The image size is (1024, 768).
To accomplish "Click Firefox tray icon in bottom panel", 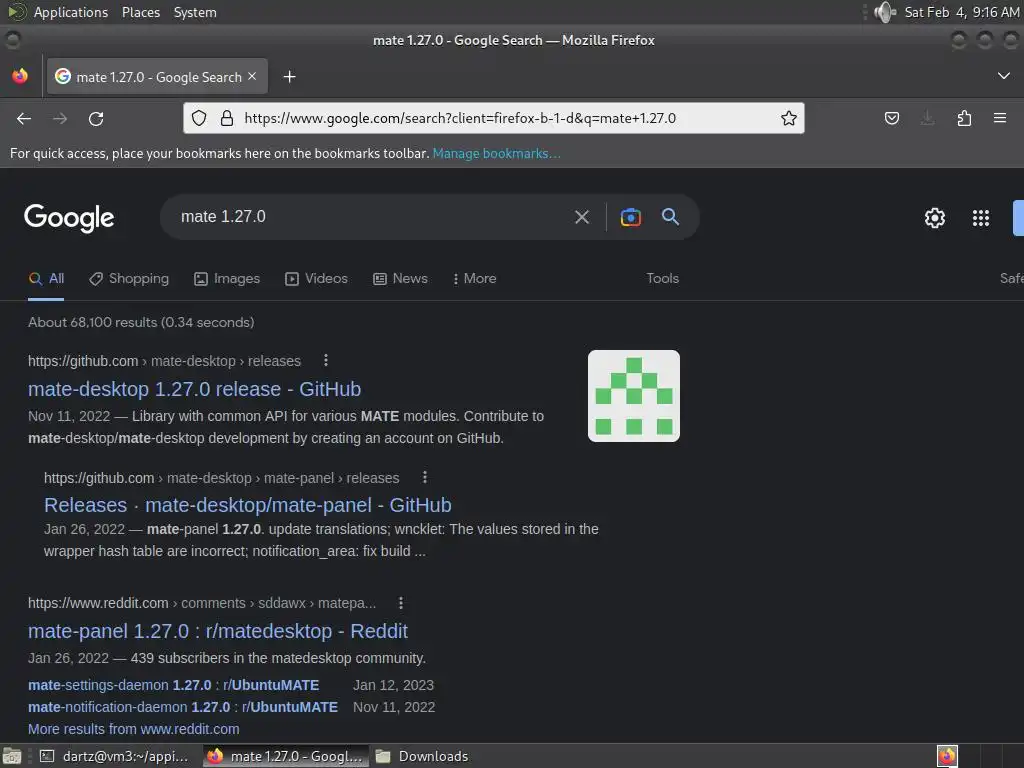I will click(x=947, y=756).
